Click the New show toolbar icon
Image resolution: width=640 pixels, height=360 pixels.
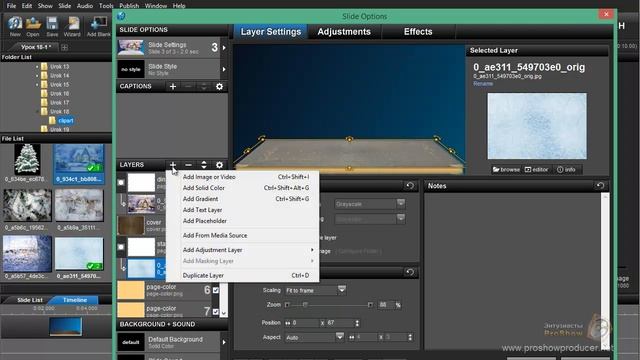click(x=15, y=26)
